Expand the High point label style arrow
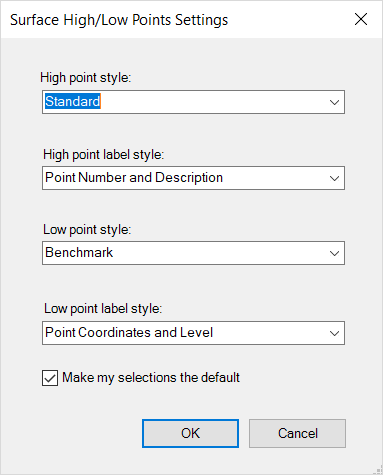 [x=334, y=178]
